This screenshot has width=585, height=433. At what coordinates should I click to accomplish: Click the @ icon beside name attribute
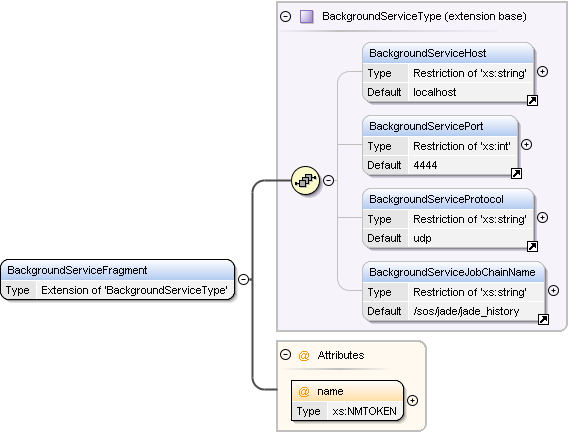[x=304, y=392]
